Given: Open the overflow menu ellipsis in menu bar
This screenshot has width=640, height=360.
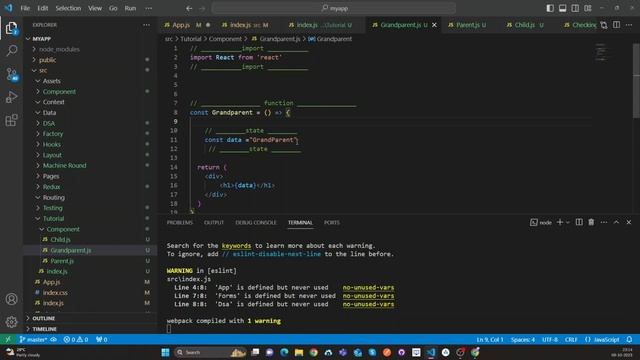Looking at the screenshot, I should (149, 8).
